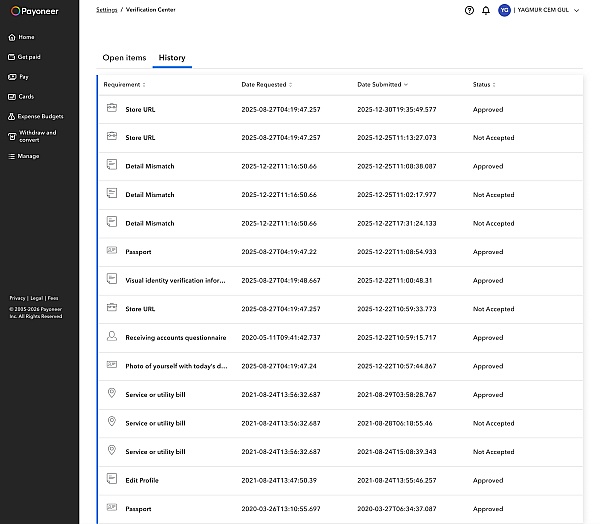Open the Cards sidebar item

[26, 97]
